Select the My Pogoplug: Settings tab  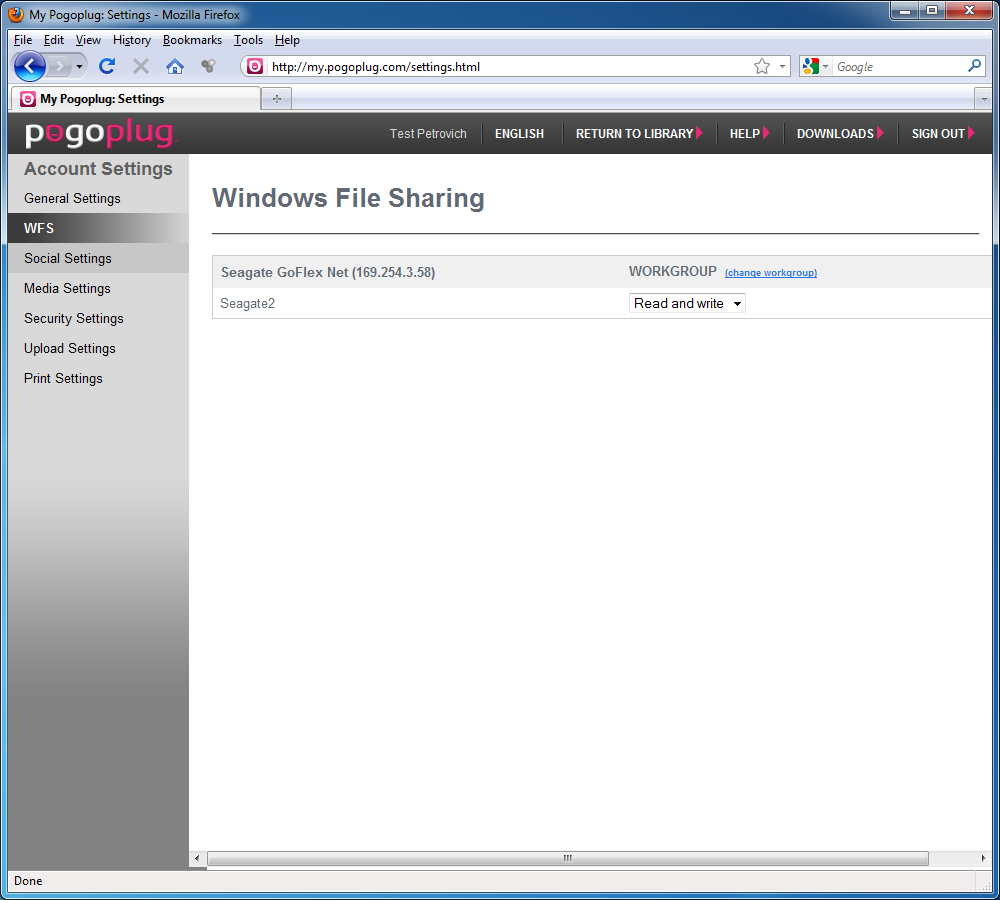[135, 99]
